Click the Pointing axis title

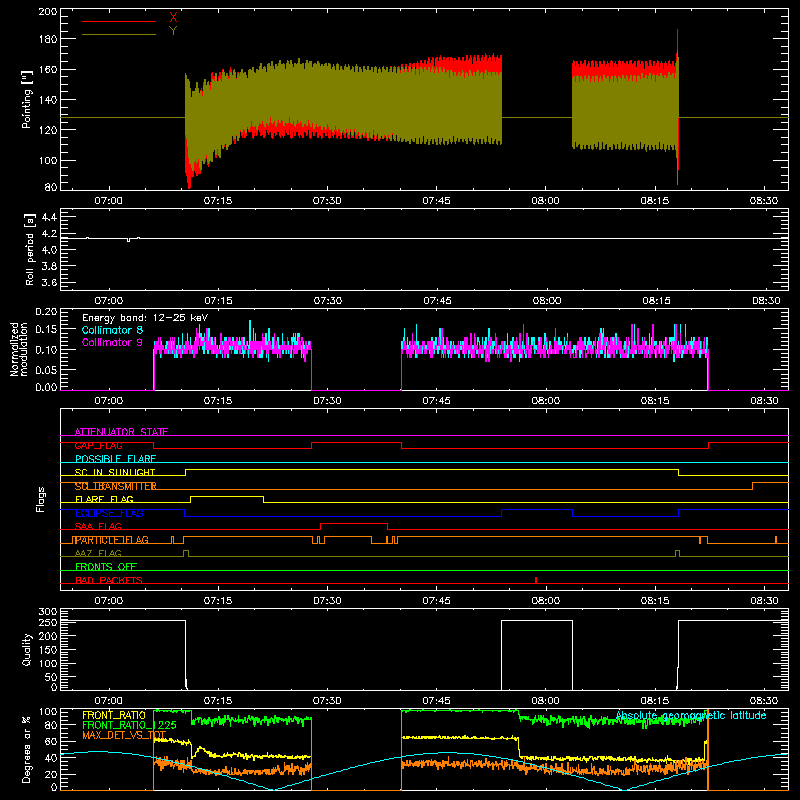point(27,99)
